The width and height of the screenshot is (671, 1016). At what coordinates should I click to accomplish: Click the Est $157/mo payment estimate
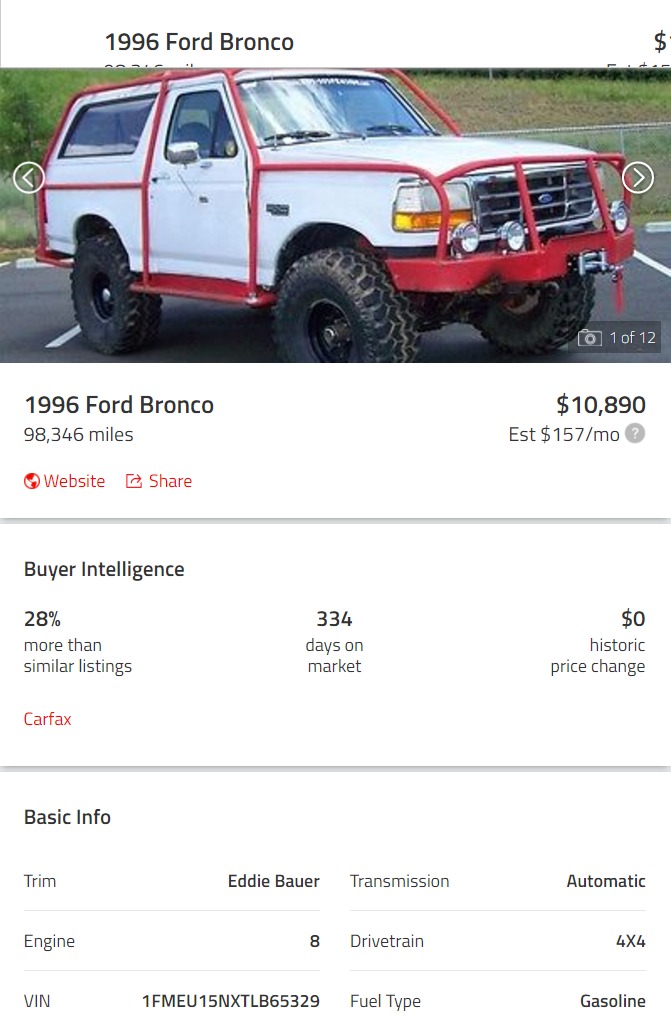click(x=564, y=434)
